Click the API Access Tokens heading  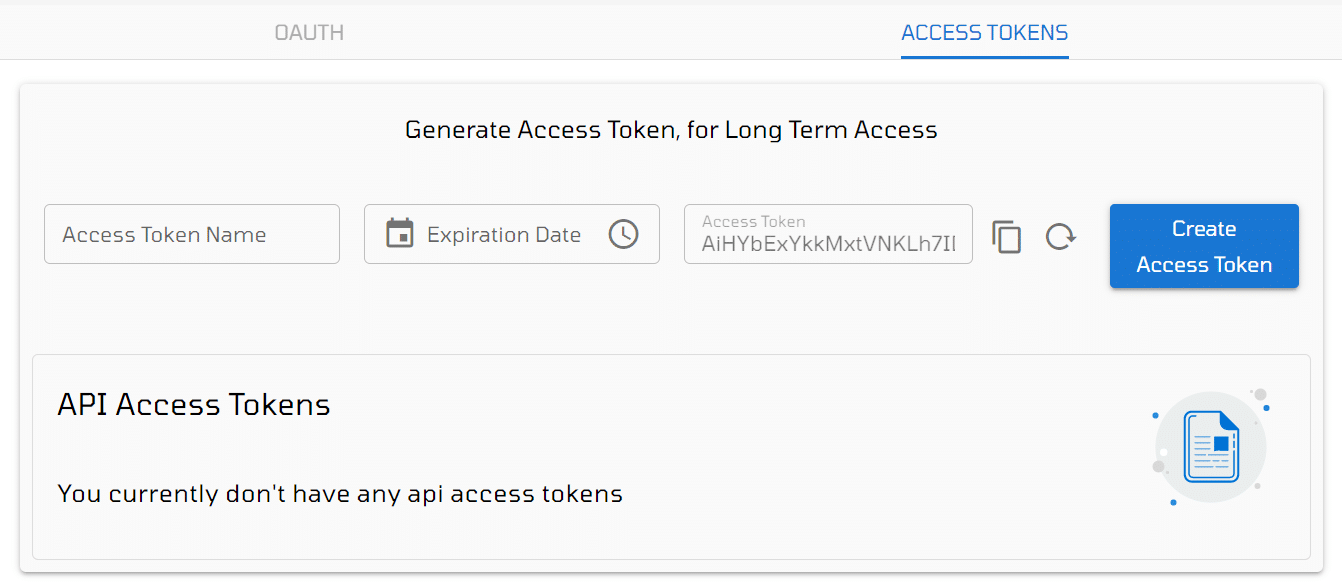point(194,404)
